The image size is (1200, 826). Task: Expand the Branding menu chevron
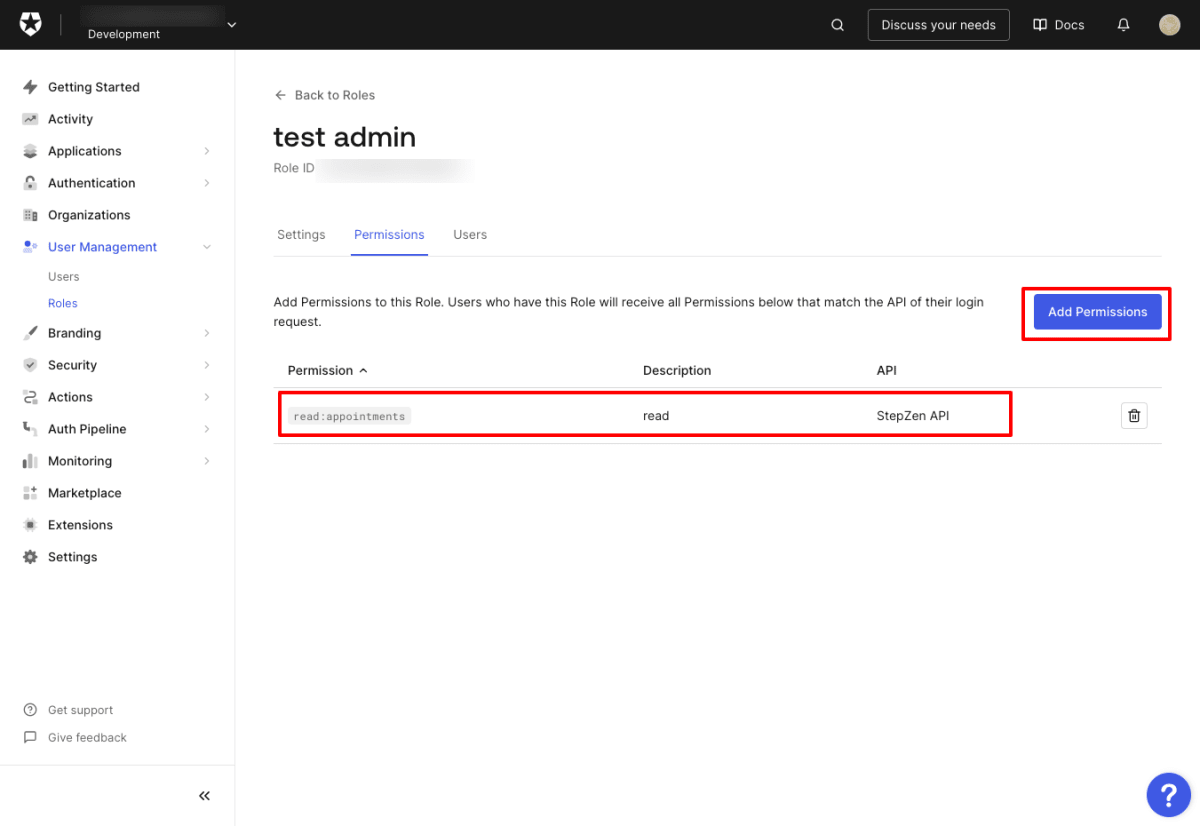207,333
